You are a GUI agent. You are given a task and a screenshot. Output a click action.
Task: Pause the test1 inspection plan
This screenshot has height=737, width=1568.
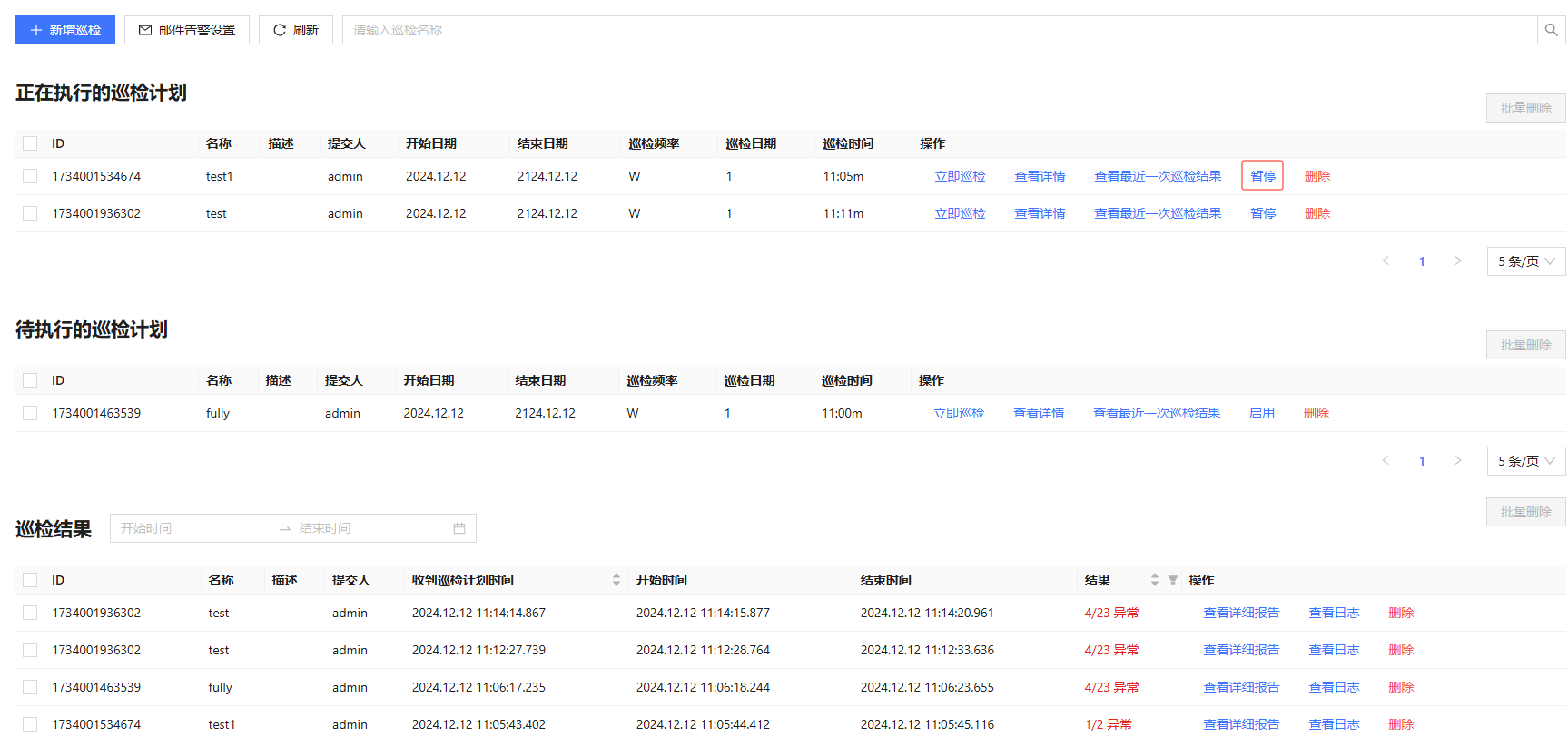pos(1262,176)
